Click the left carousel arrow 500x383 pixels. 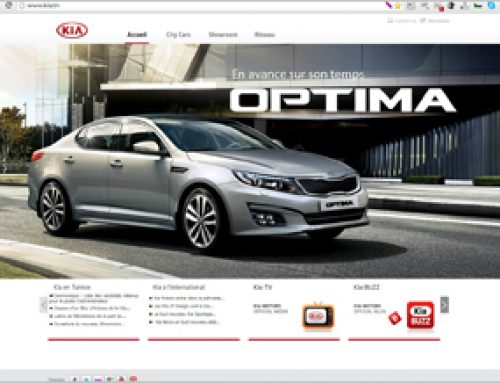click(x=43, y=305)
